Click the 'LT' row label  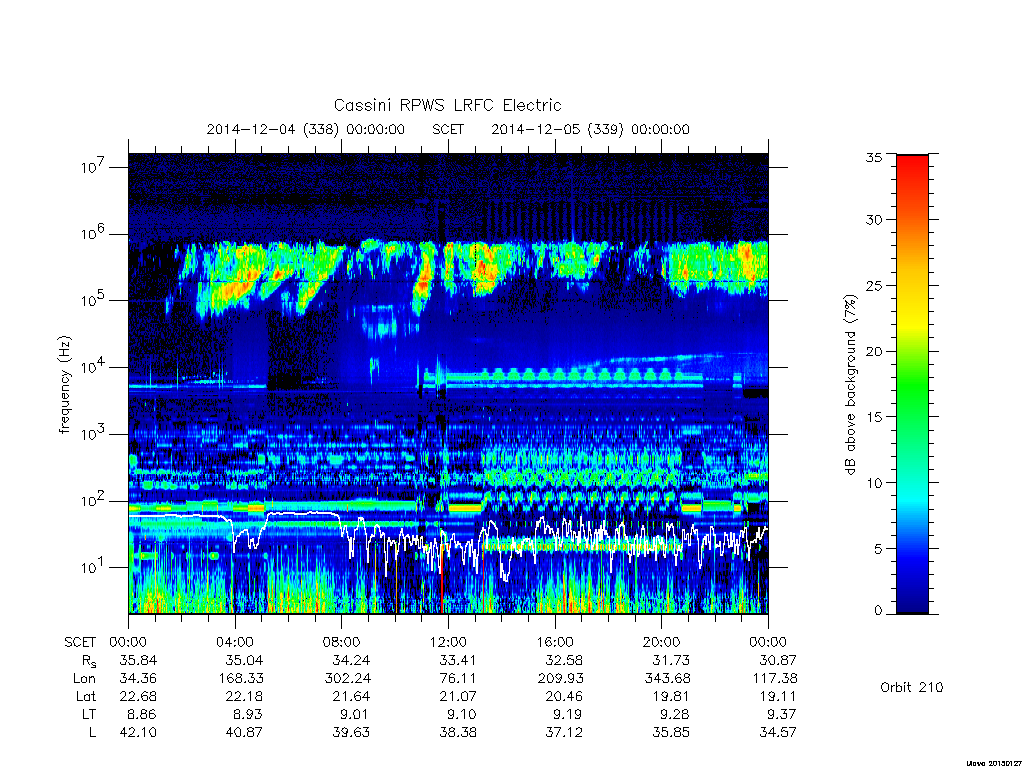(89, 714)
